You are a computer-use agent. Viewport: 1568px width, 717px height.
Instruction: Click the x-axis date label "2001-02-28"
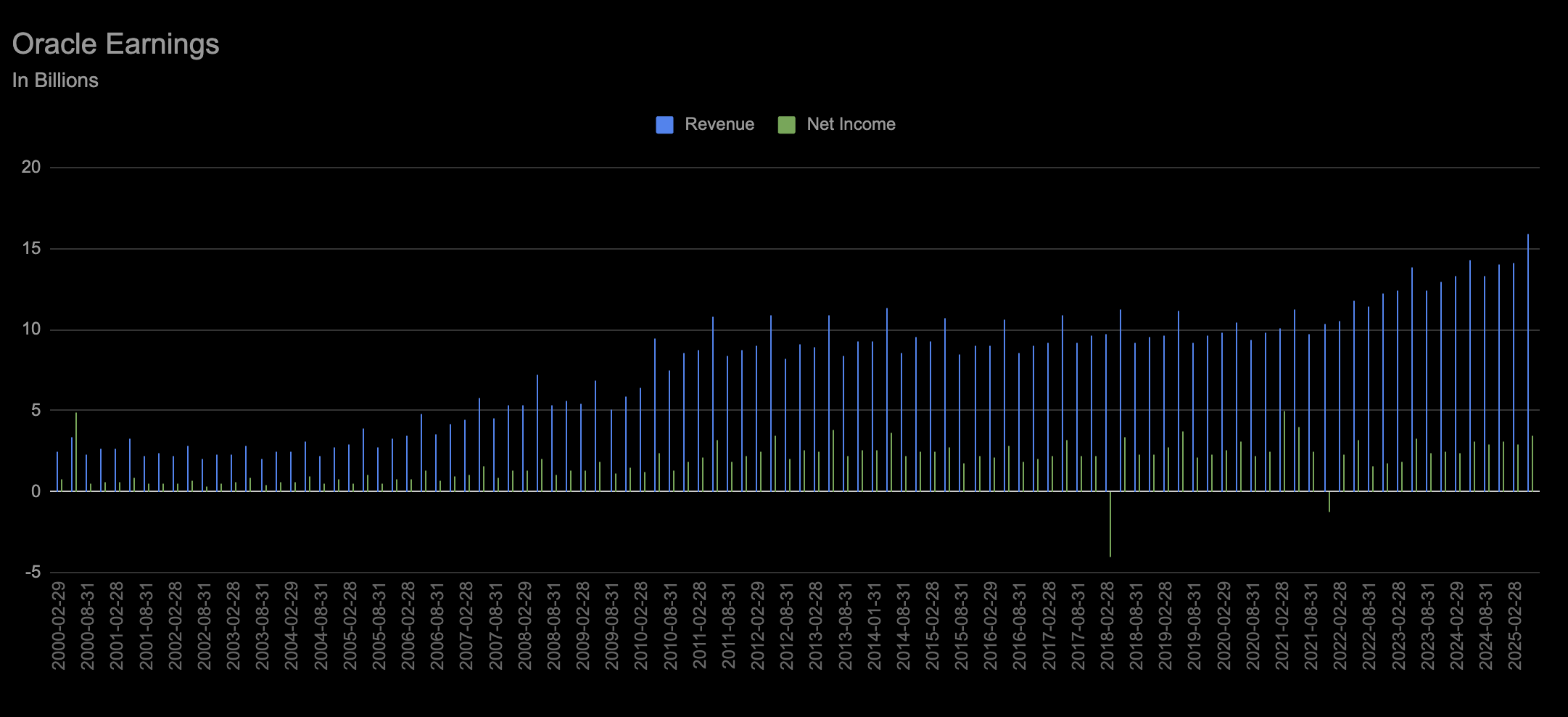[117, 626]
